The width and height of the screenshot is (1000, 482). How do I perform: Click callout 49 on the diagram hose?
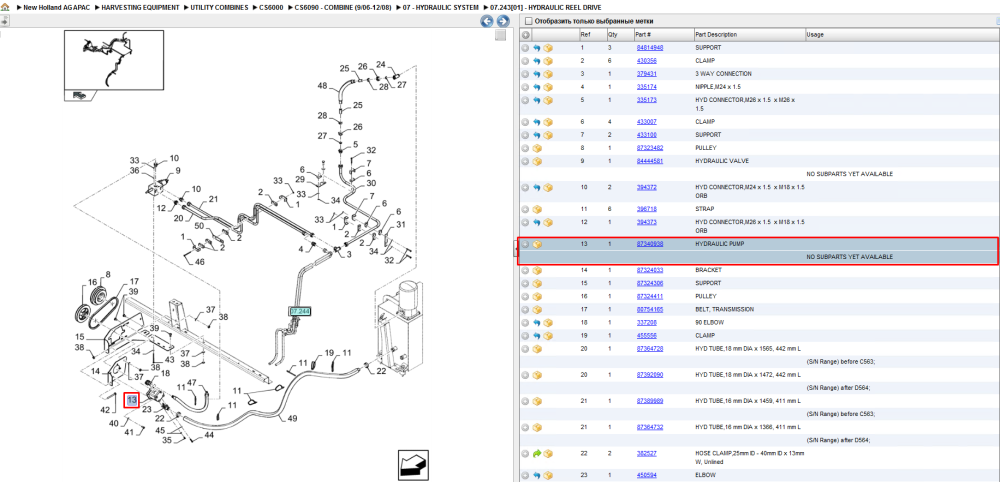292,419
